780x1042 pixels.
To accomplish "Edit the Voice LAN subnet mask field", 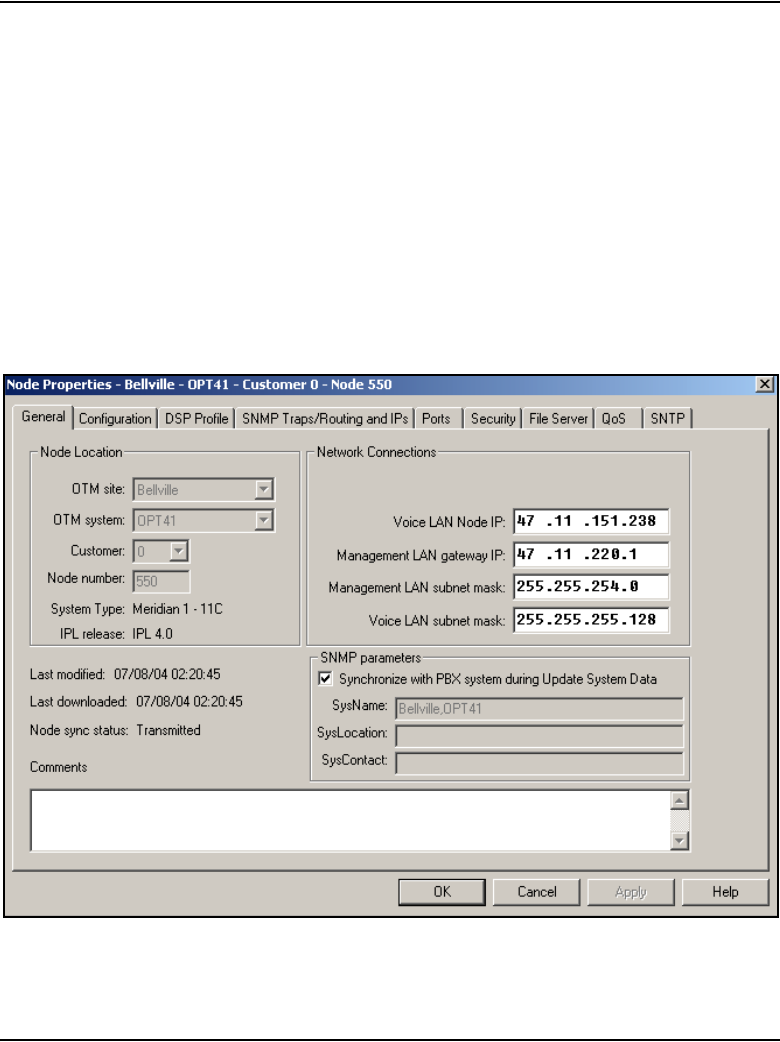I will 591,620.
